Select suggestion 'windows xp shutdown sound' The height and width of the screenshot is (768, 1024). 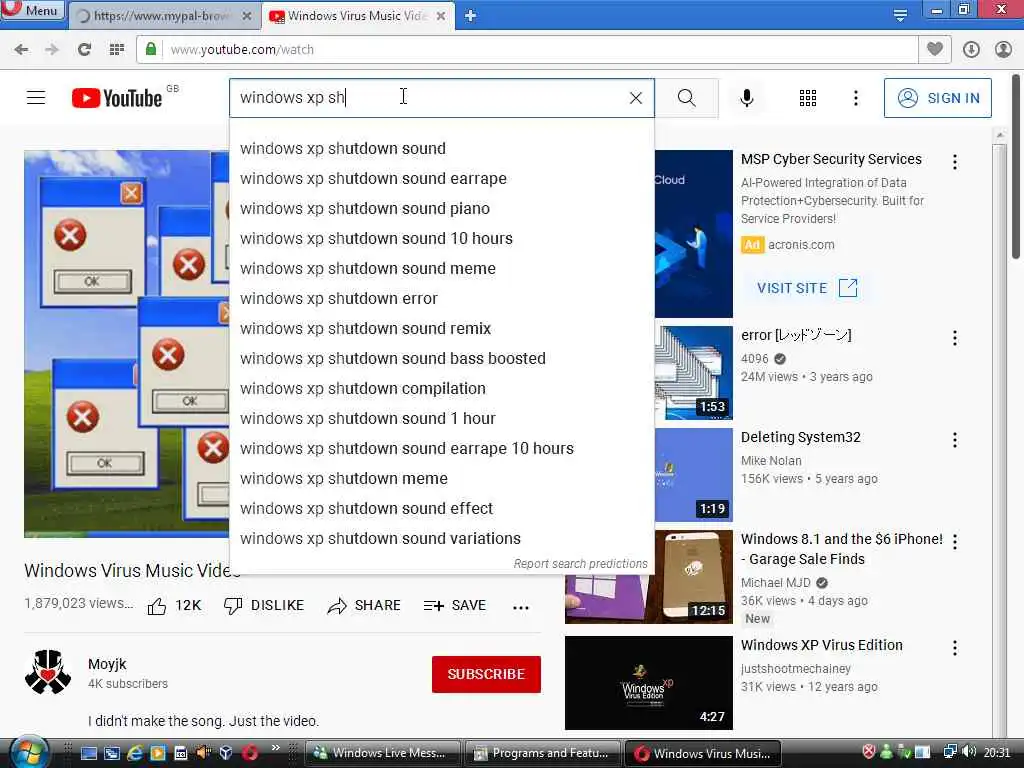click(441, 148)
